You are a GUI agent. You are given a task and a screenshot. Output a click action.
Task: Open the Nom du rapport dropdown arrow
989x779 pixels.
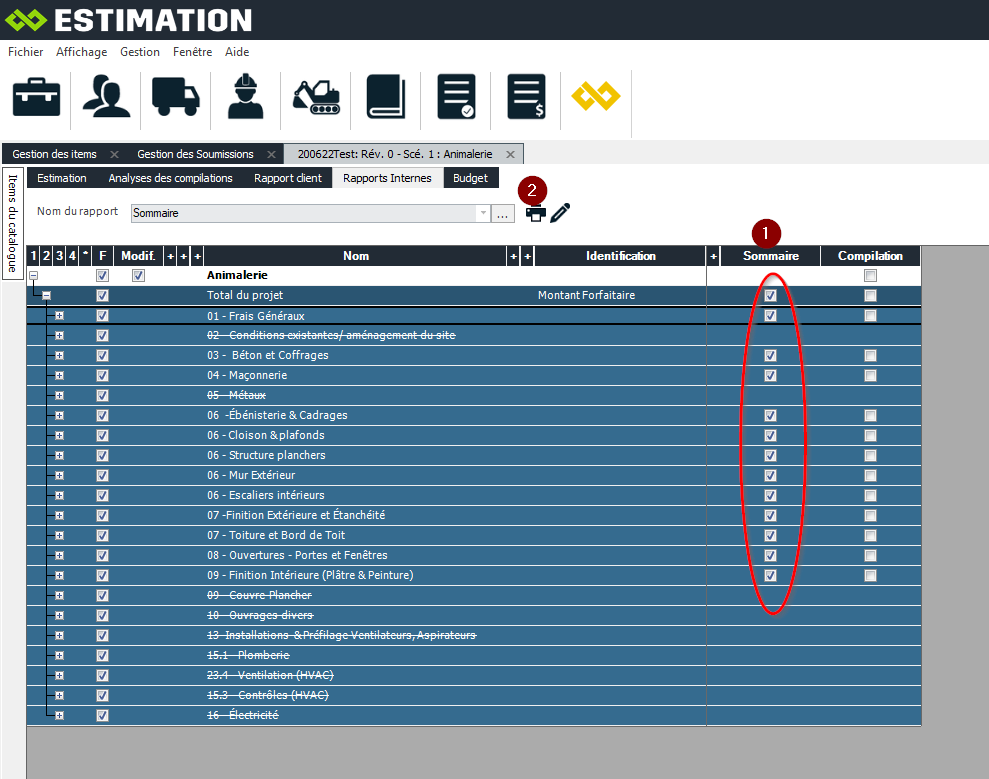click(x=484, y=213)
